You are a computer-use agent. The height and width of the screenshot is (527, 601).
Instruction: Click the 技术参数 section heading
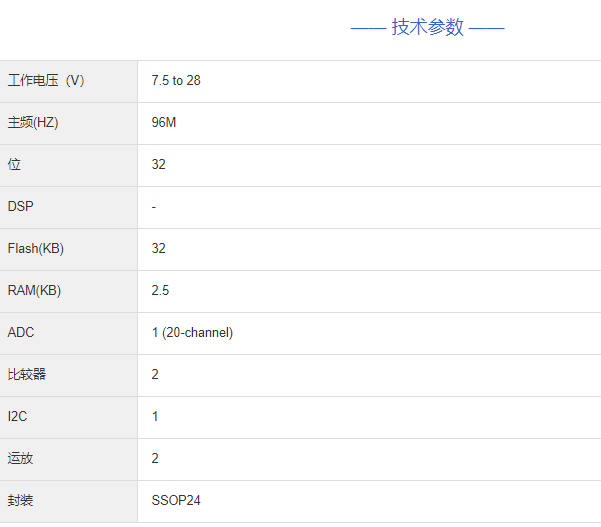tap(428, 27)
